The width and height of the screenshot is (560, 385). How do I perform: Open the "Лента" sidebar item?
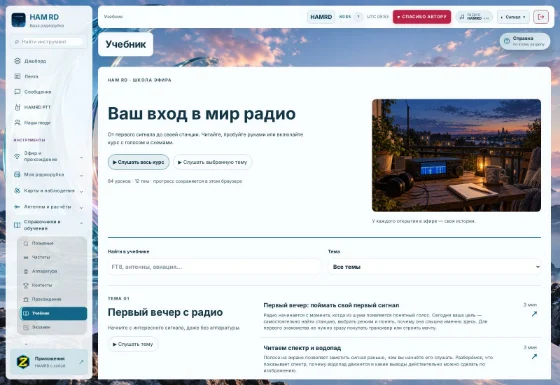tap(49, 76)
